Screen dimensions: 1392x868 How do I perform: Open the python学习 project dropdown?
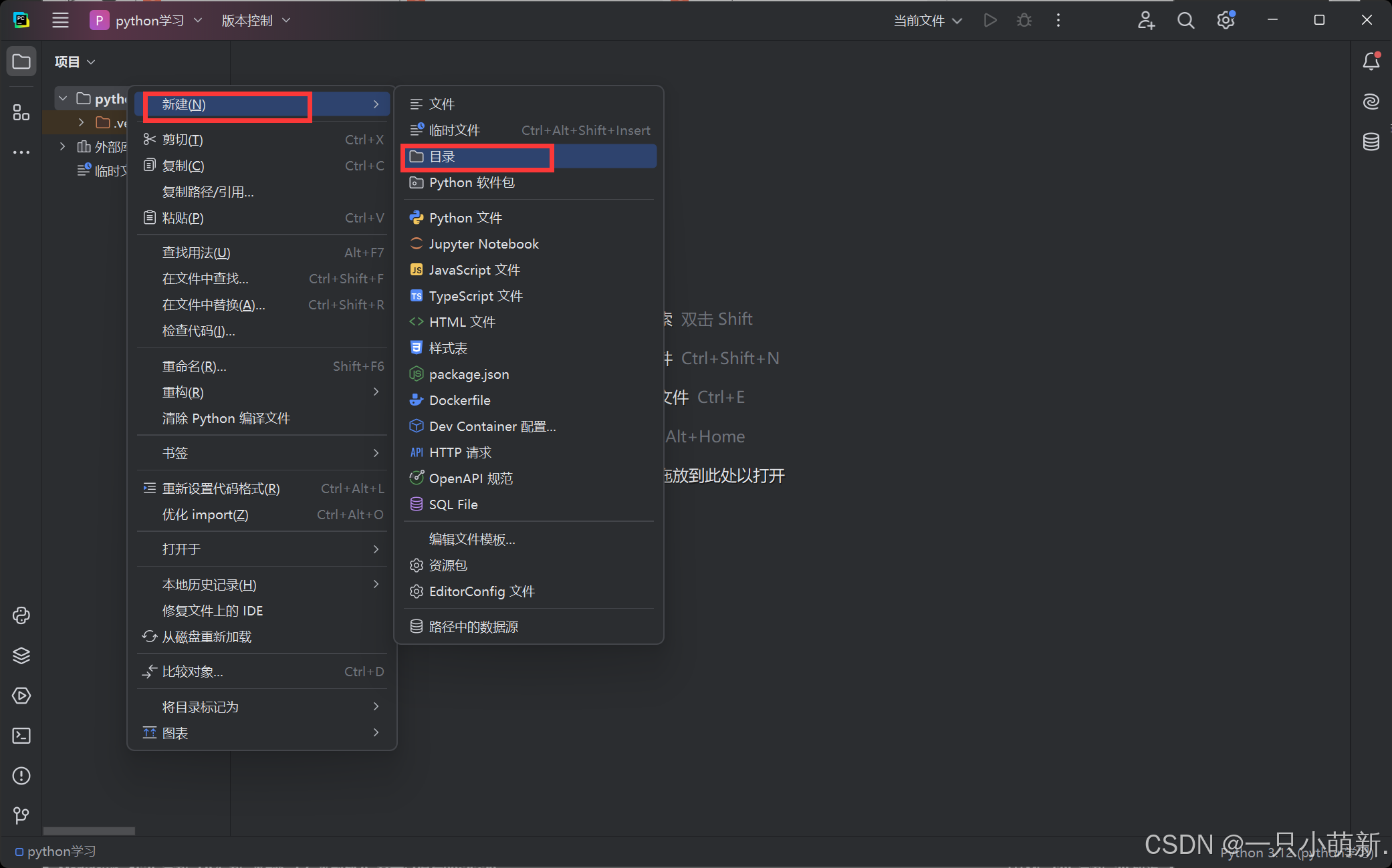(147, 21)
